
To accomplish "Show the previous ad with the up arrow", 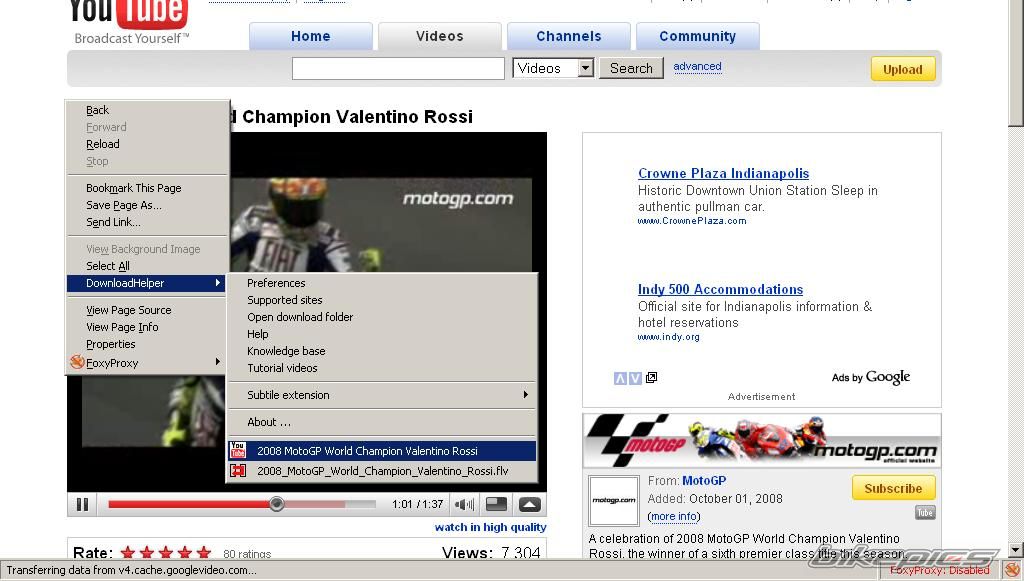I will point(620,378).
